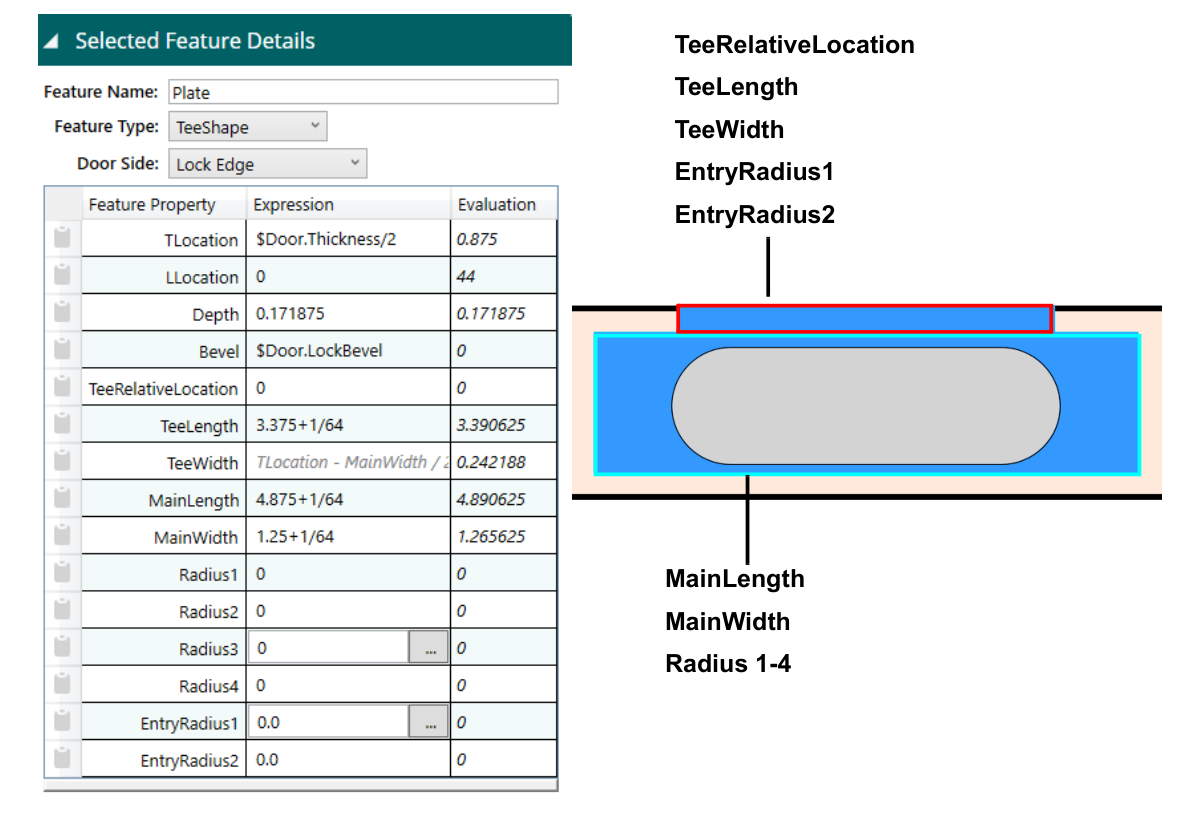Click the Feature Property column header
The image size is (1178, 820).
164,204
